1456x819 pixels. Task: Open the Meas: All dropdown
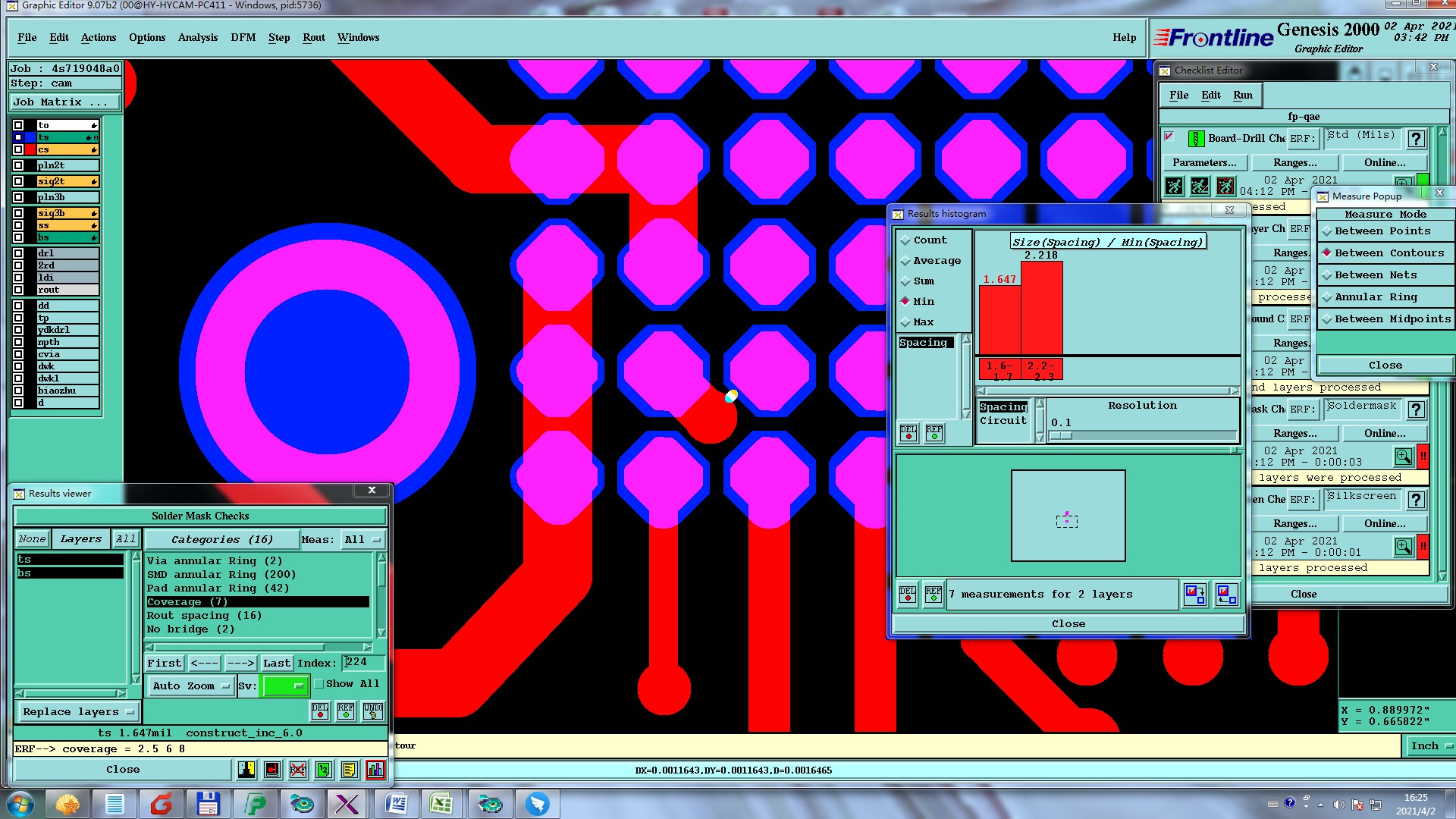pos(362,540)
